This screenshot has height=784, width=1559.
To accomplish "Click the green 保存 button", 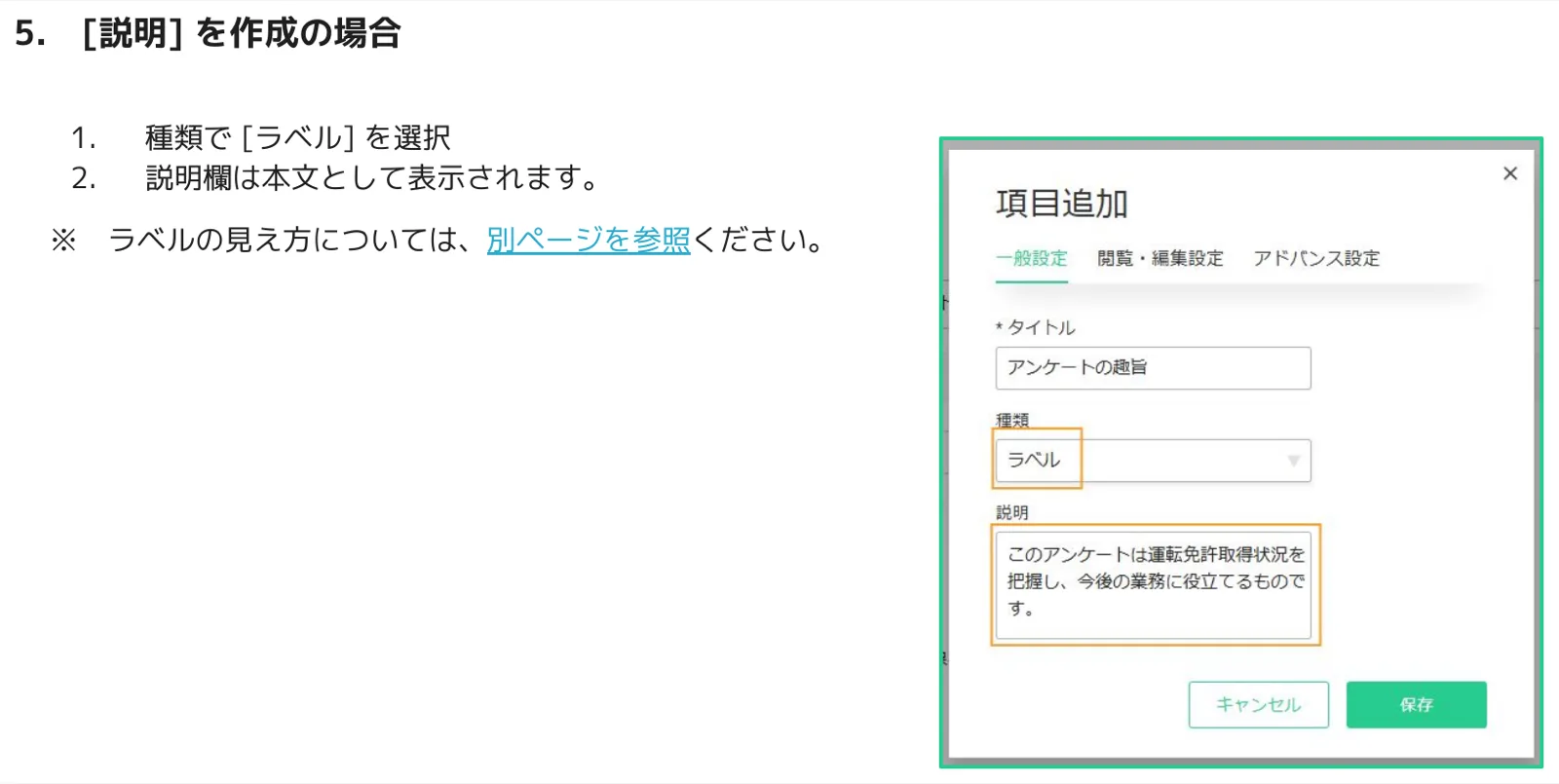I will pos(1417,705).
